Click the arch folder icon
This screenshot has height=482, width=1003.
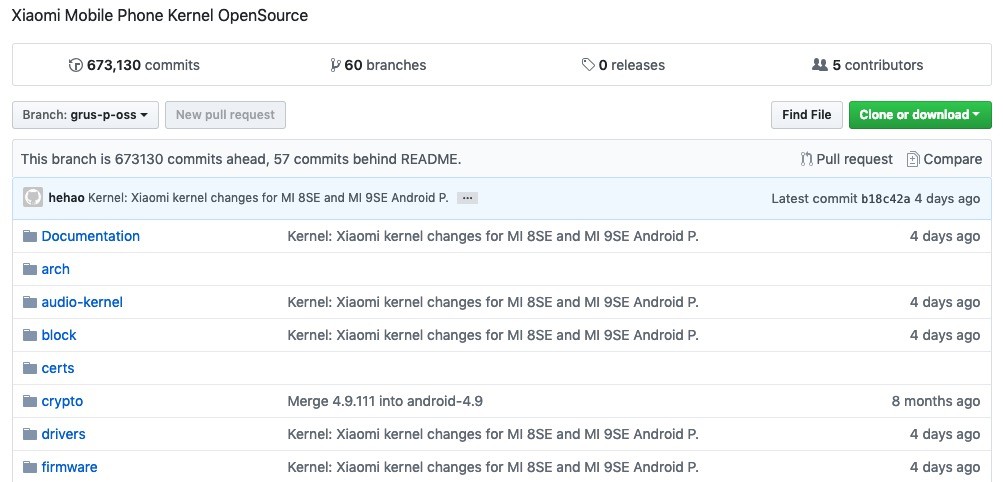pos(30,269)
